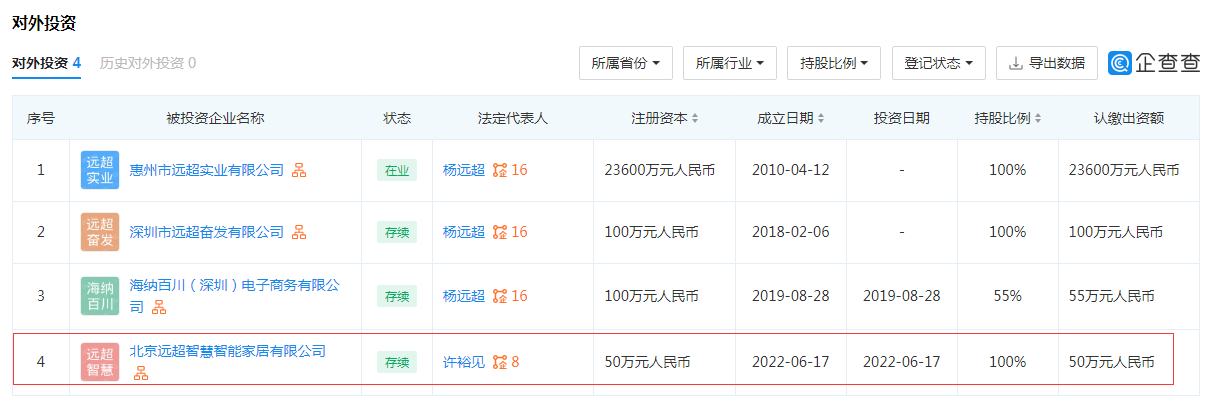Open legal representative 杨远超 in row 3

click(464, 296)
